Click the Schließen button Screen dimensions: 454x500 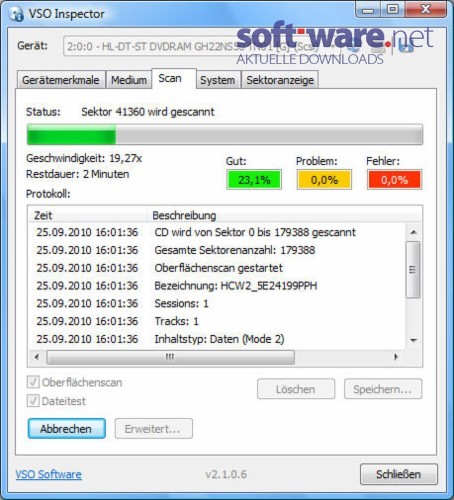click(399, 474)
